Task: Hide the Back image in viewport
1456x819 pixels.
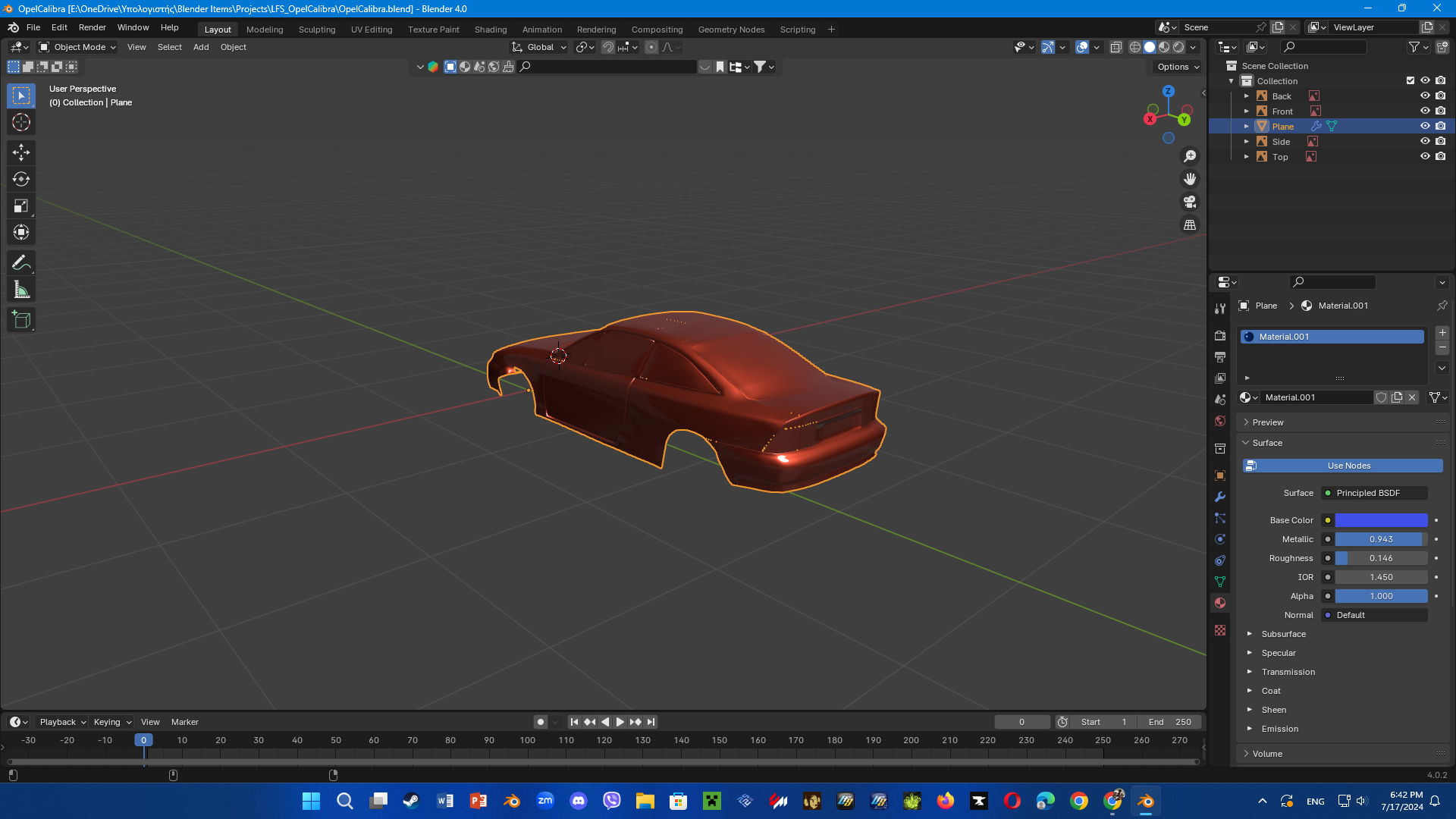Action: [x=1425, y=96]
